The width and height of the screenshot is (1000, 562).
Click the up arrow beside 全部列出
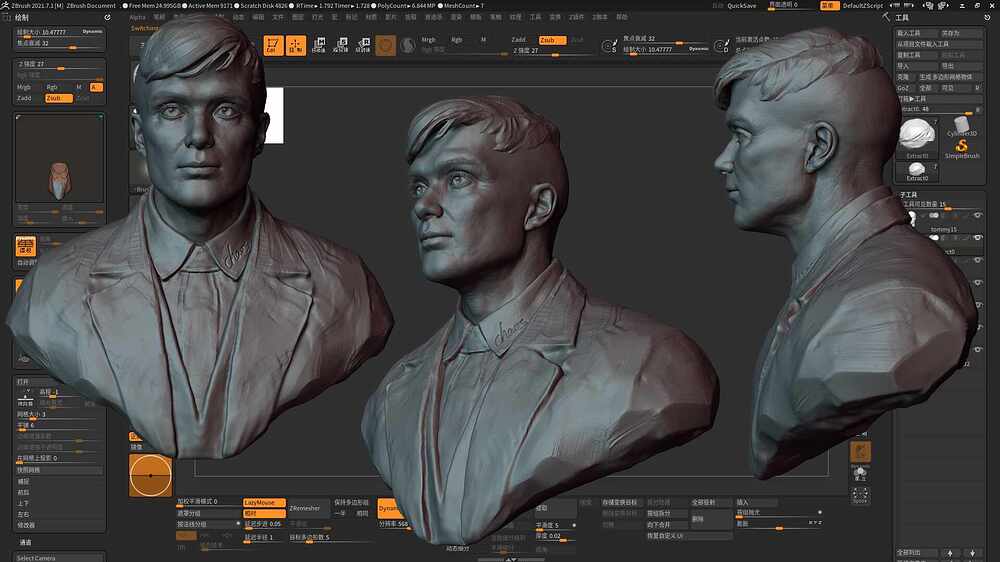[x=950, y=552]
